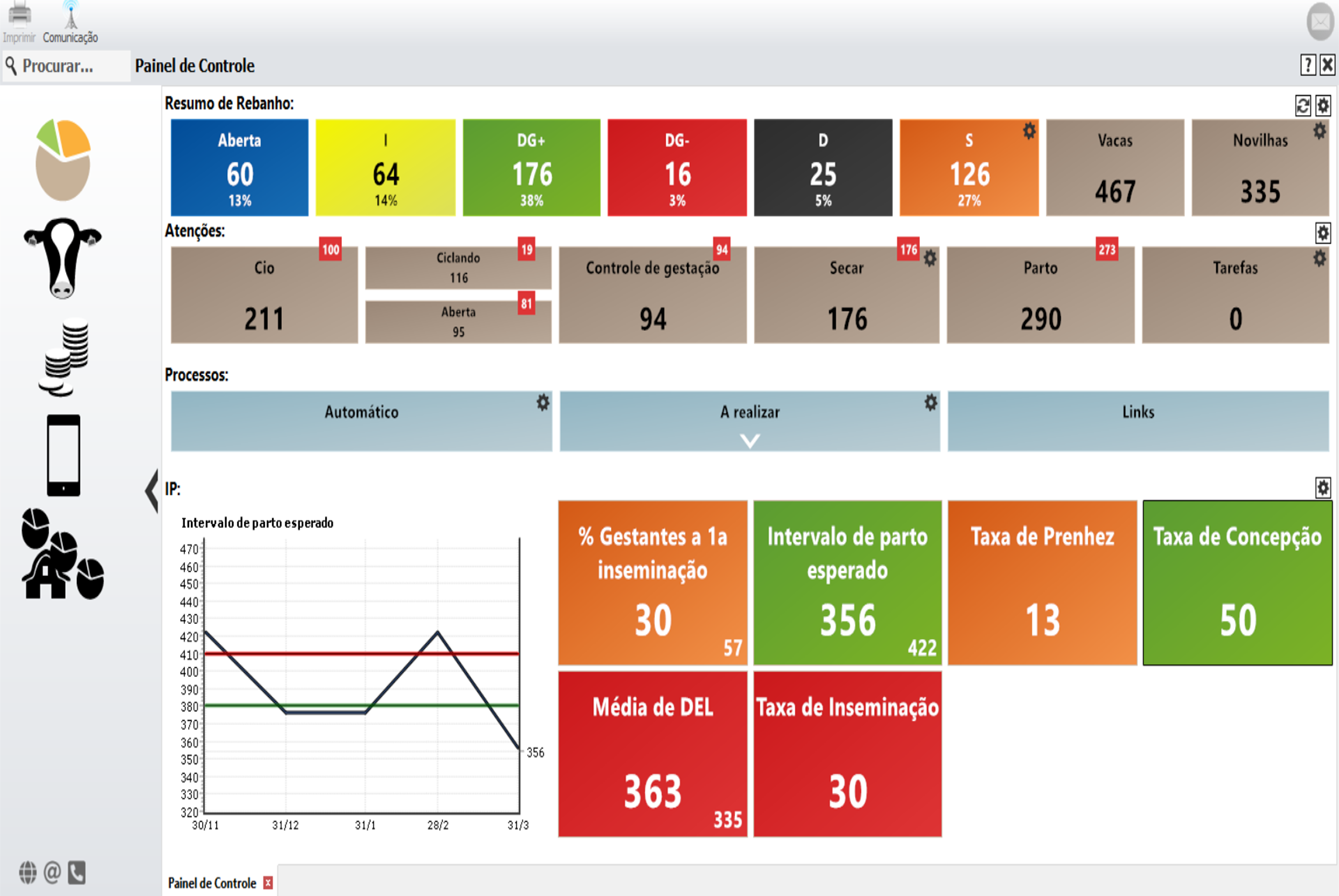
Task: Click the envelope mail icon
Action: pos(1322,22)
